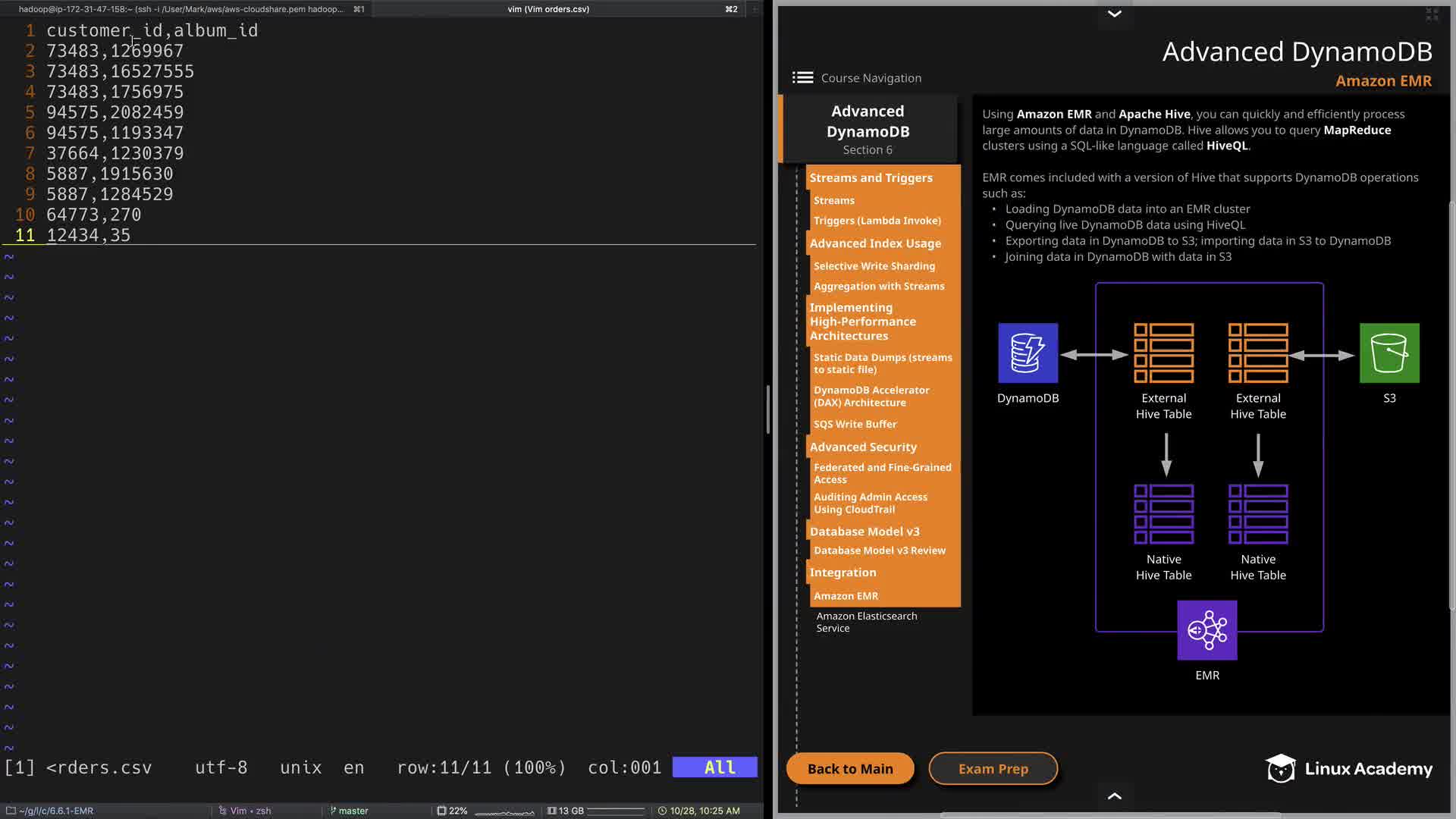
Task: Click the S3 bucket icon
Action: 1389,353
